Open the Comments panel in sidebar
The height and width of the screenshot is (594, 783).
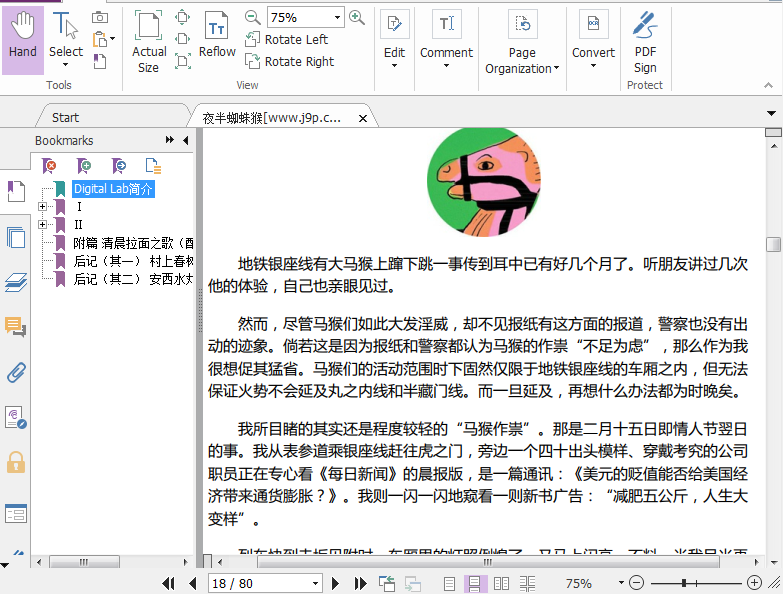tap(16, 327)
